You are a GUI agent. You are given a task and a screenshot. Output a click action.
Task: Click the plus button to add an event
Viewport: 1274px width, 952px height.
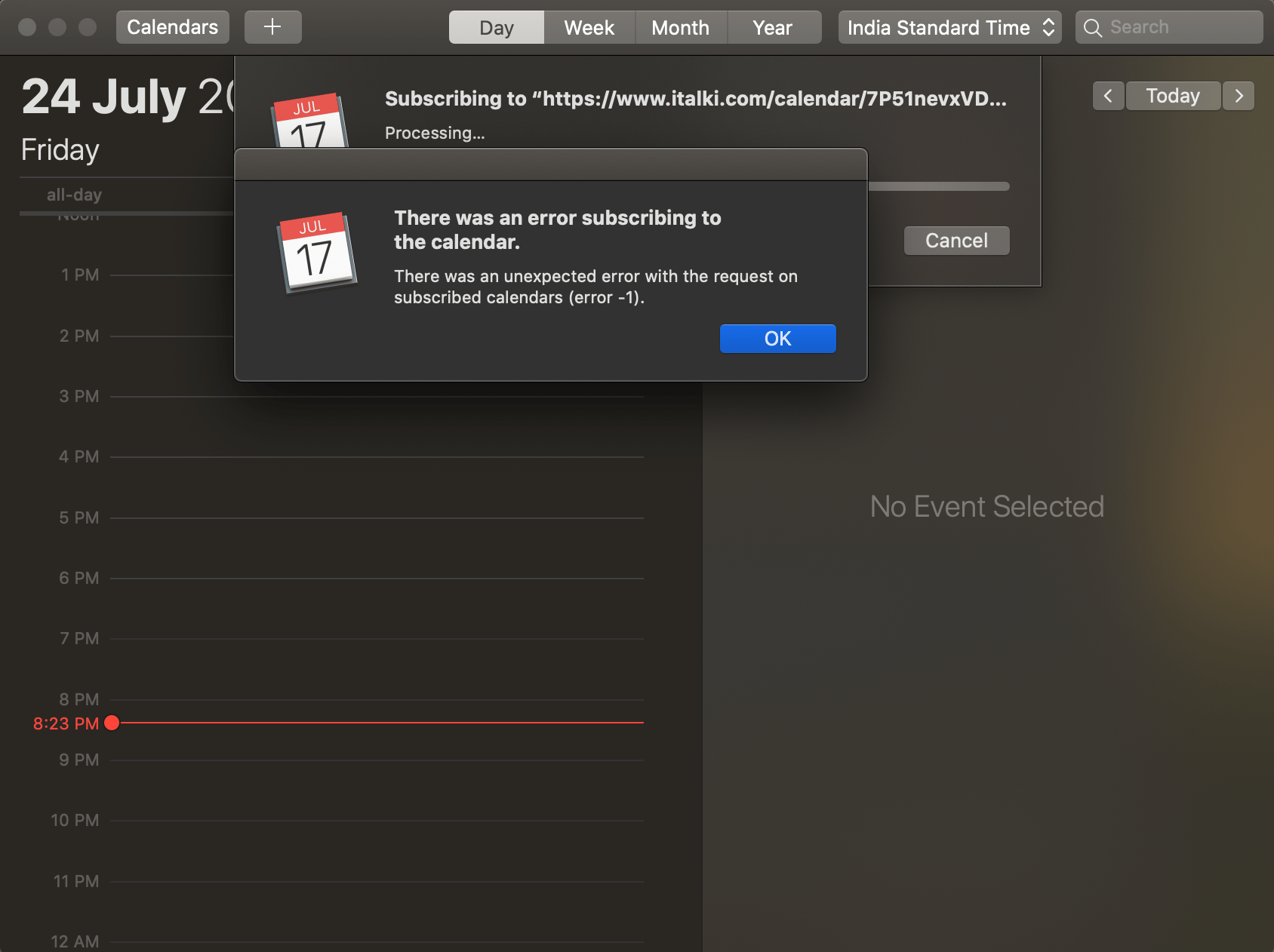(x=272, y=27)
